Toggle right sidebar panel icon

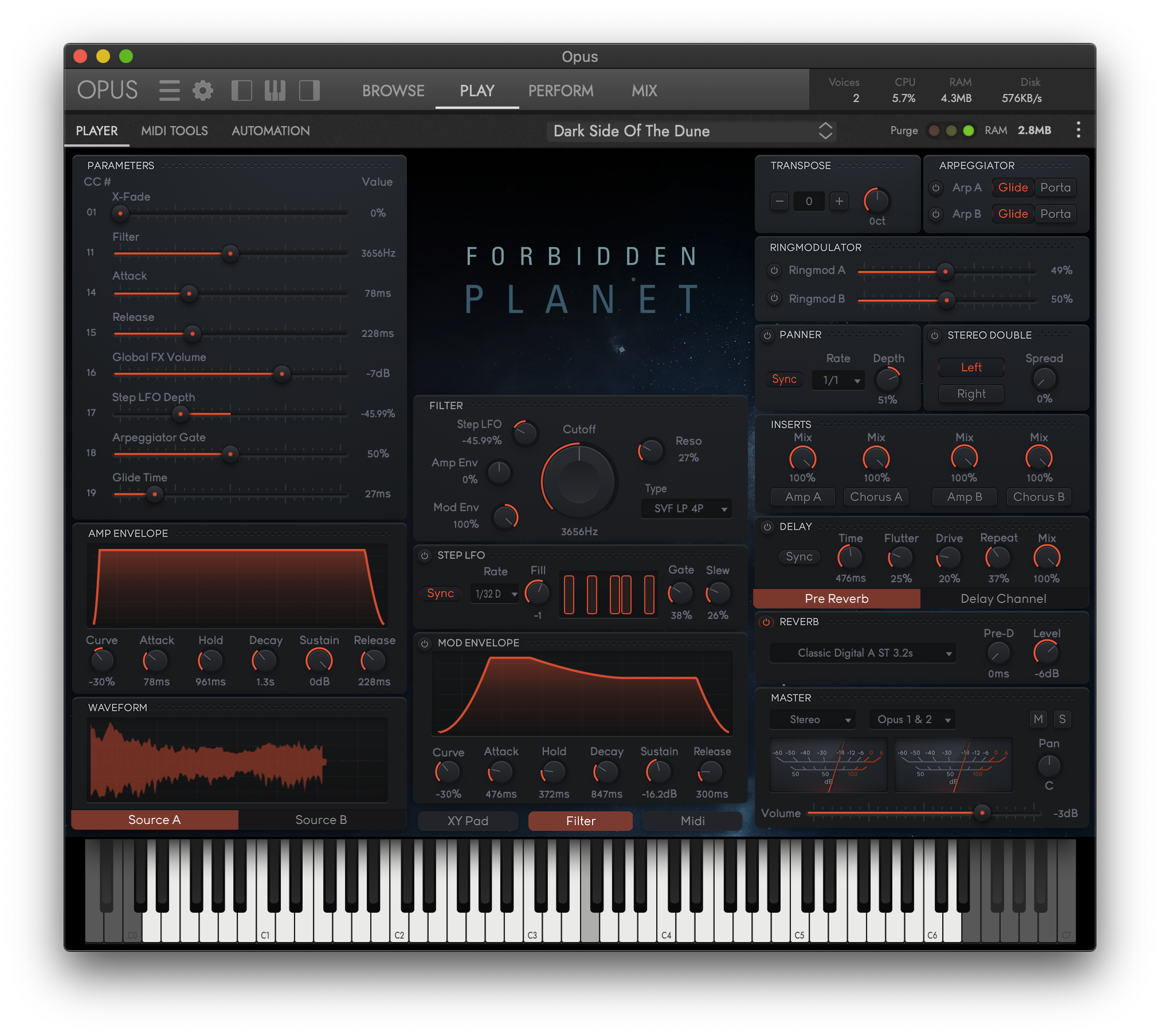click(309, 91)
